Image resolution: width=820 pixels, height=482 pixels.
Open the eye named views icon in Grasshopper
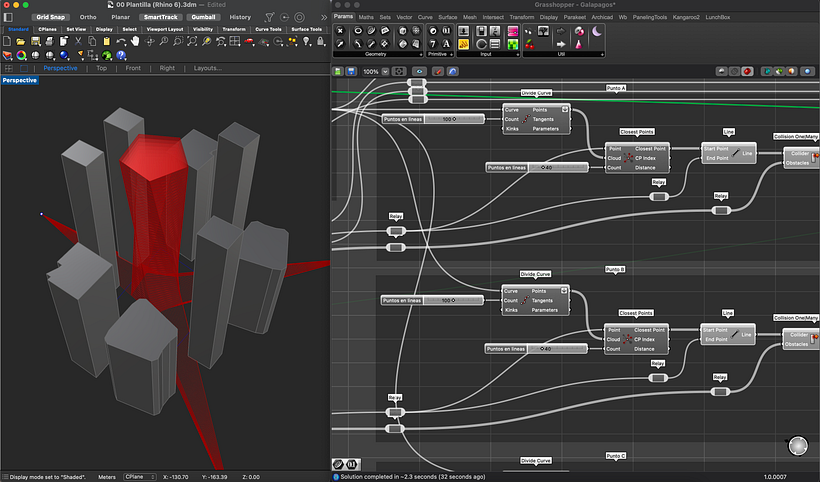[x=419, y=71]
